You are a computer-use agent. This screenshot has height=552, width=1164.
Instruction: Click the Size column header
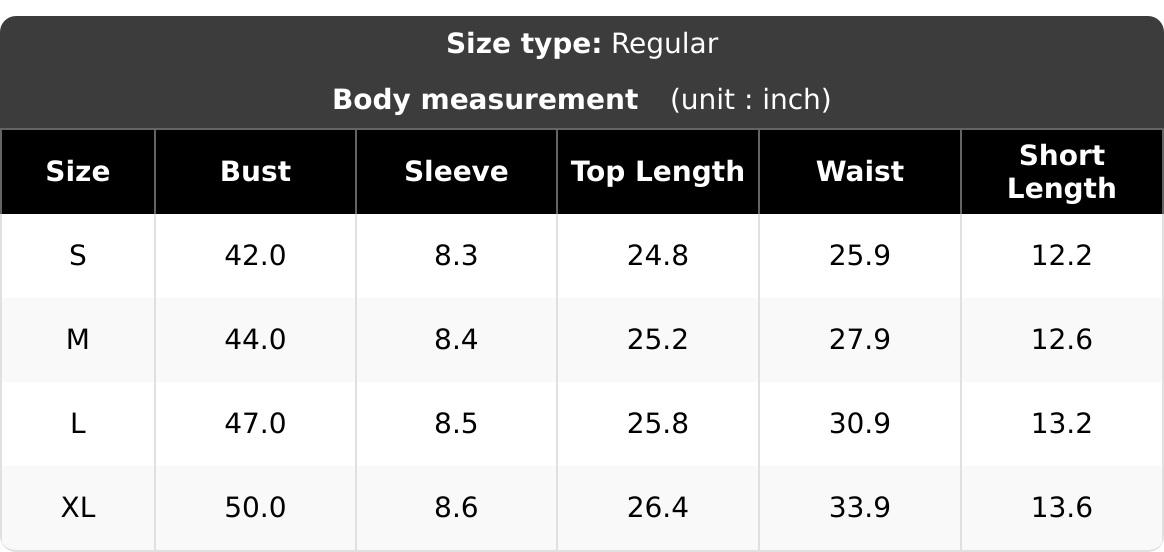click(x=78, y=171)
